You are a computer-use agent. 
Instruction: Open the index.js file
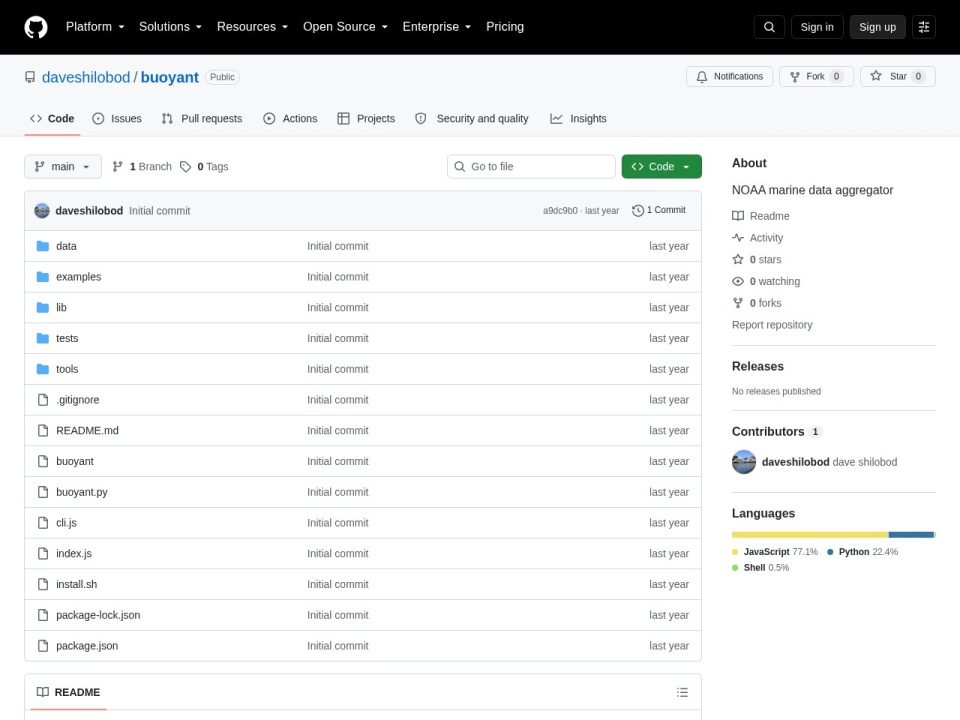coord(74,553)
